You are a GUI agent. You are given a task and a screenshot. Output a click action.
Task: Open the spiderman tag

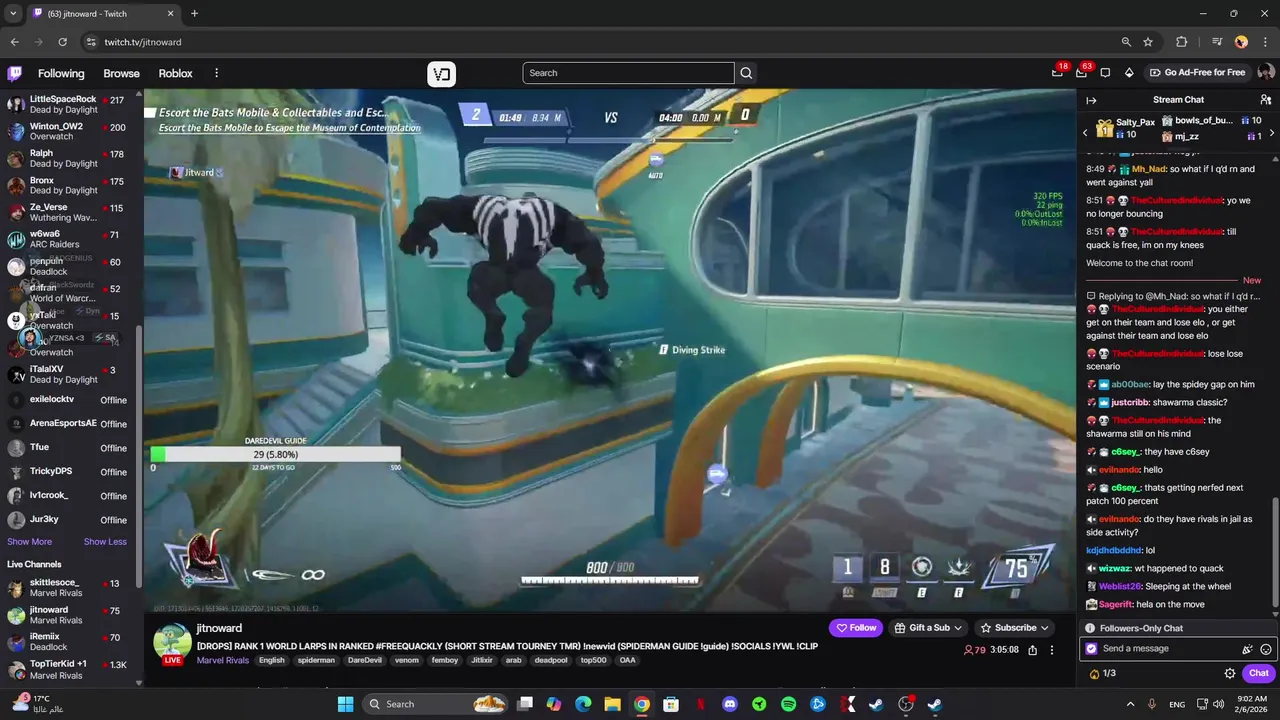(x=316, y=661)
